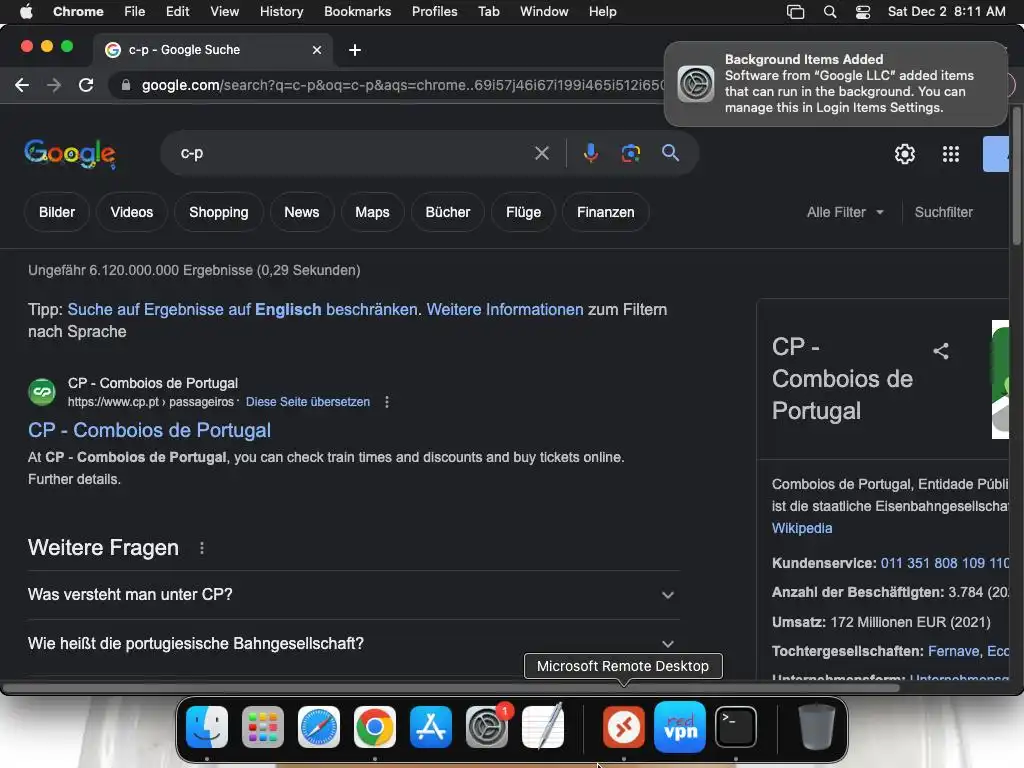This screenshot has width=1024, height=768.
Task: Open the Google apps grid
Action: (x=951, y=154)
